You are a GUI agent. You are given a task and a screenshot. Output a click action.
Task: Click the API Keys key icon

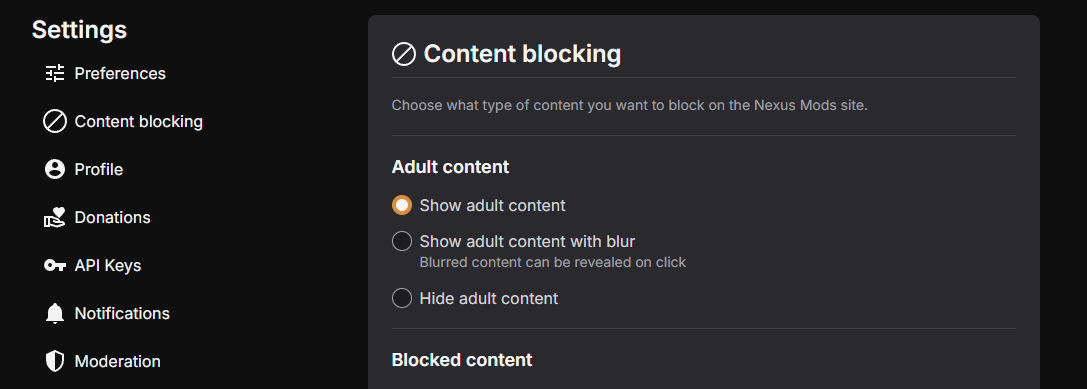(55, 266)
